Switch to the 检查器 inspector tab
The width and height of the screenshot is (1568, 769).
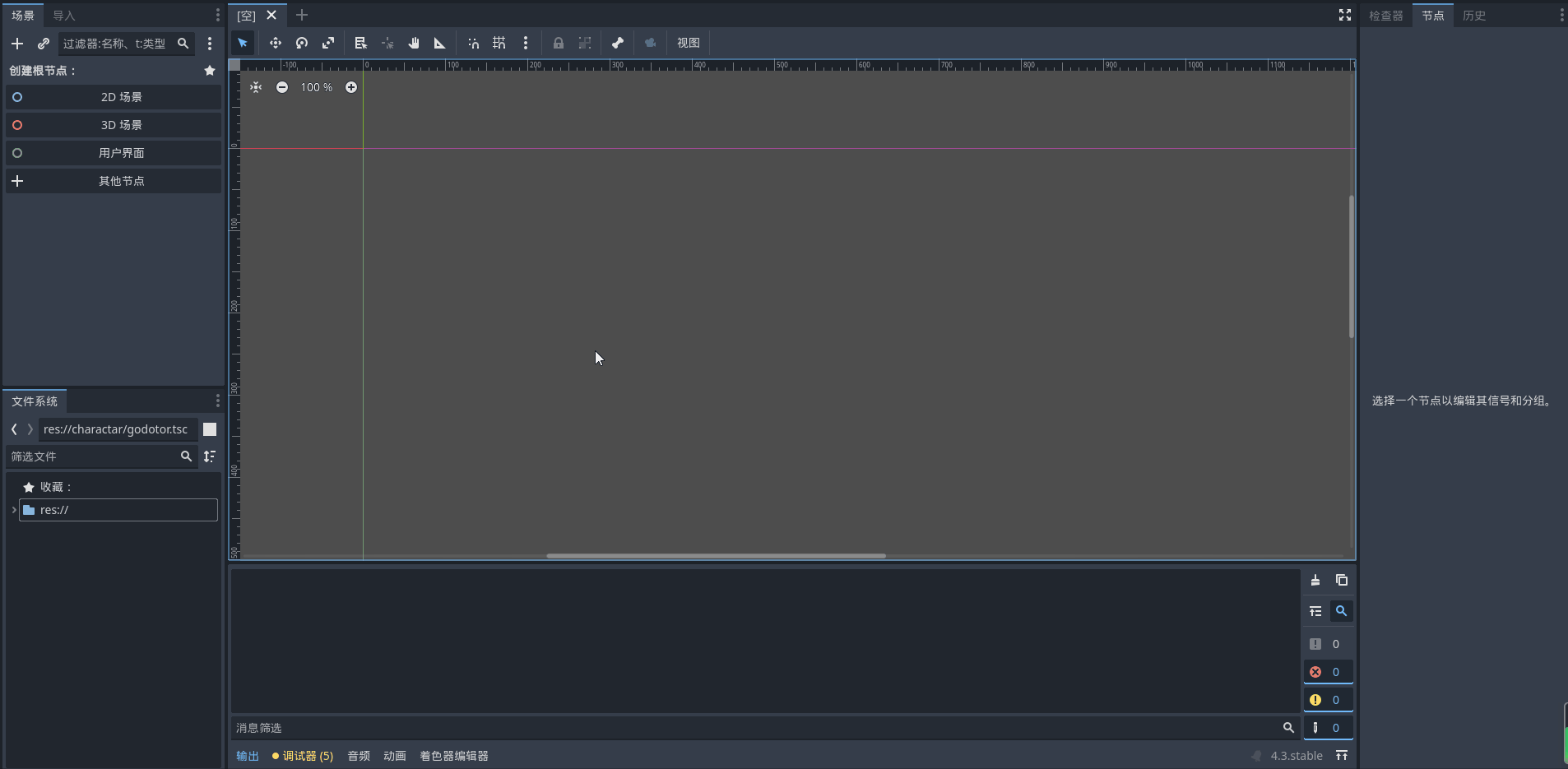coord(1385,16)
